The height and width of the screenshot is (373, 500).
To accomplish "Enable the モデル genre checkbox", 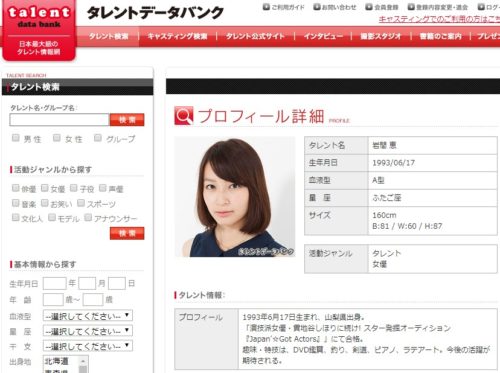I will coord(52,217).
